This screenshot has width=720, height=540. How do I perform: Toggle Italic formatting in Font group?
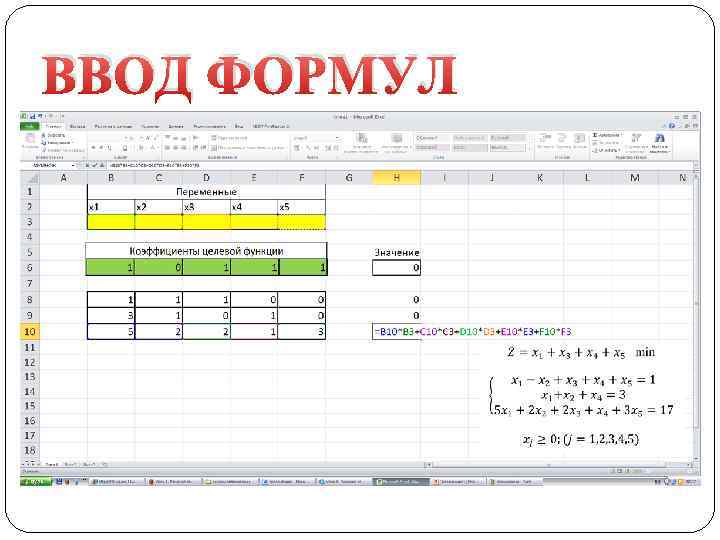pyautogui.click(x=101, y=148)
